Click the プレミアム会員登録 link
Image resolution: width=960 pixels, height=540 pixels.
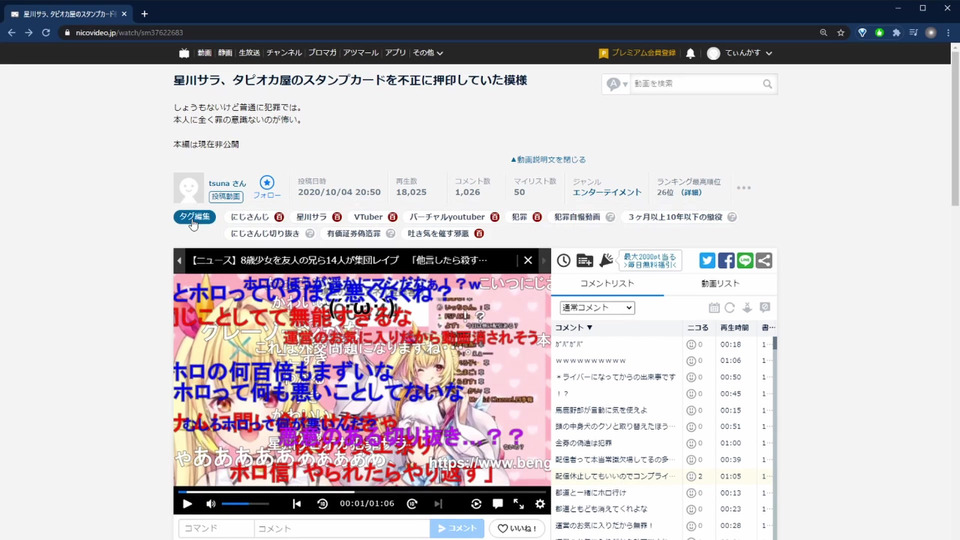click(x=637, y=53)
